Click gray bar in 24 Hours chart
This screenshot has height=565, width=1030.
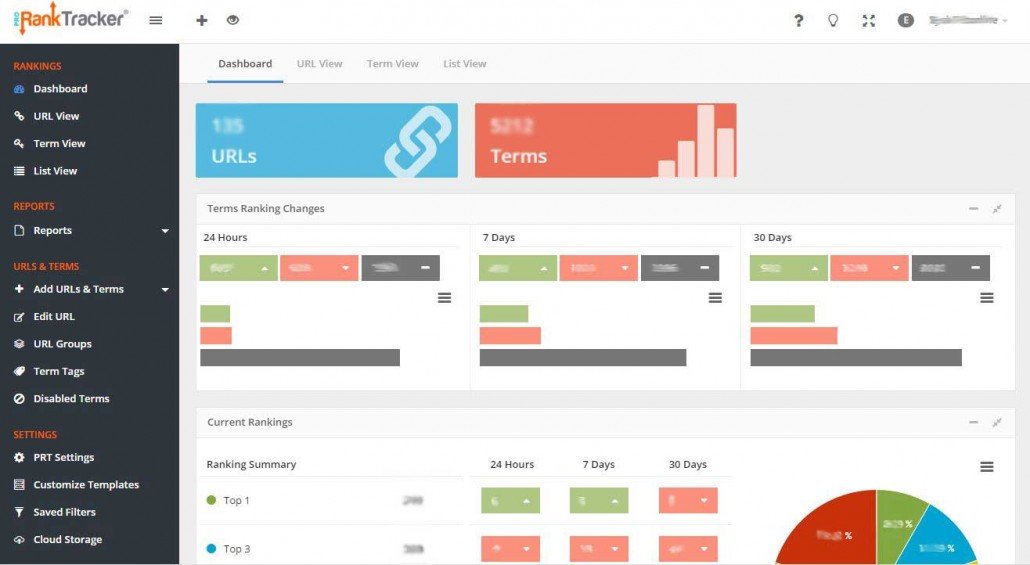(x=300, y=357)
